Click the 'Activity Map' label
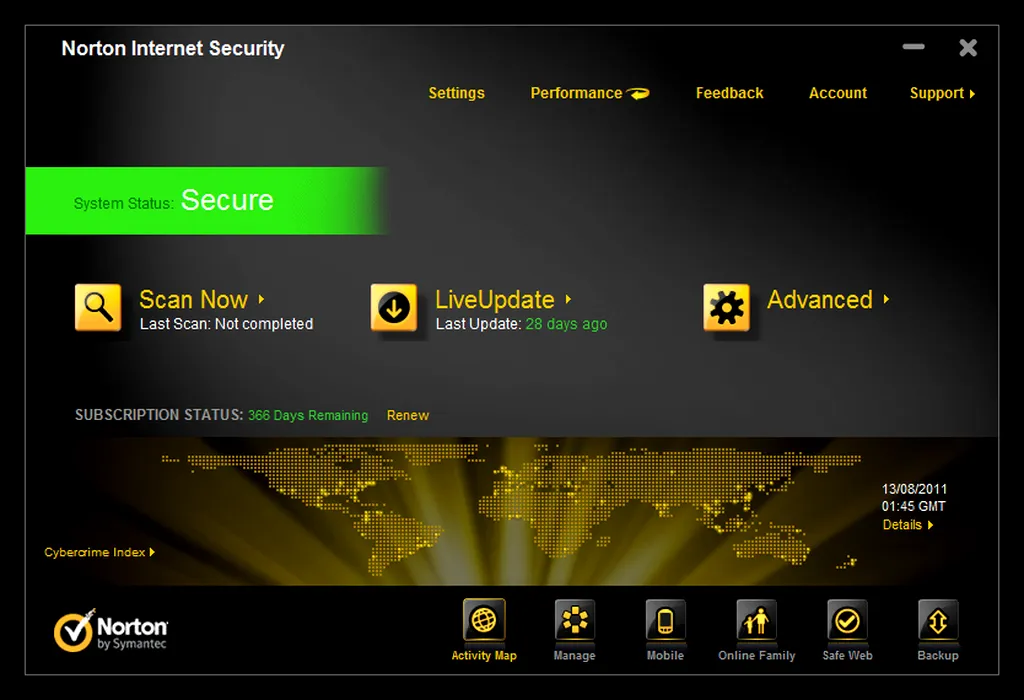This screenshot has width=1024, height=700. [x=484, y=656]
